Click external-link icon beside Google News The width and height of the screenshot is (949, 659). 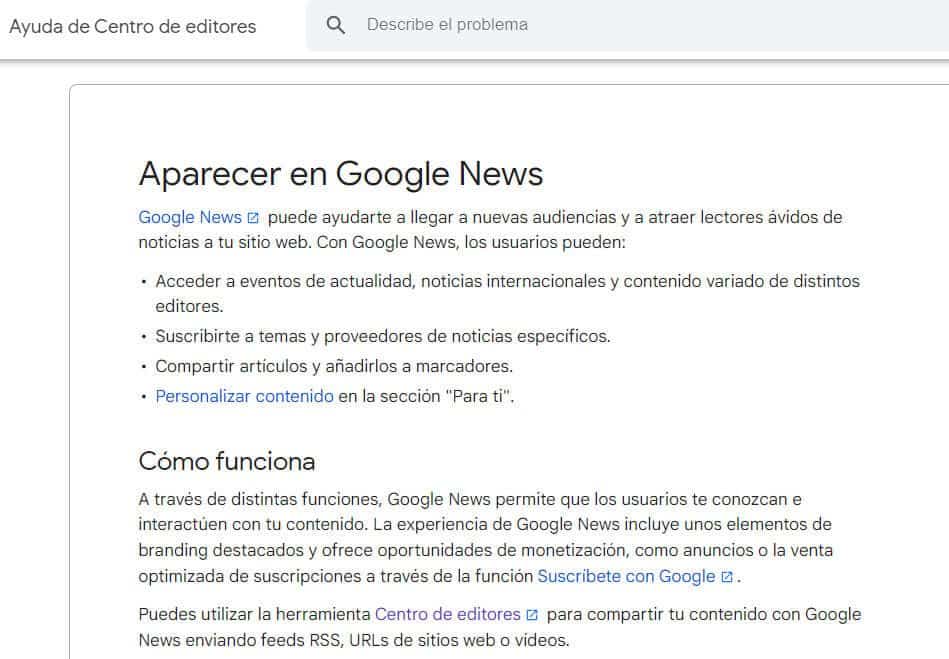click(253, 218)
